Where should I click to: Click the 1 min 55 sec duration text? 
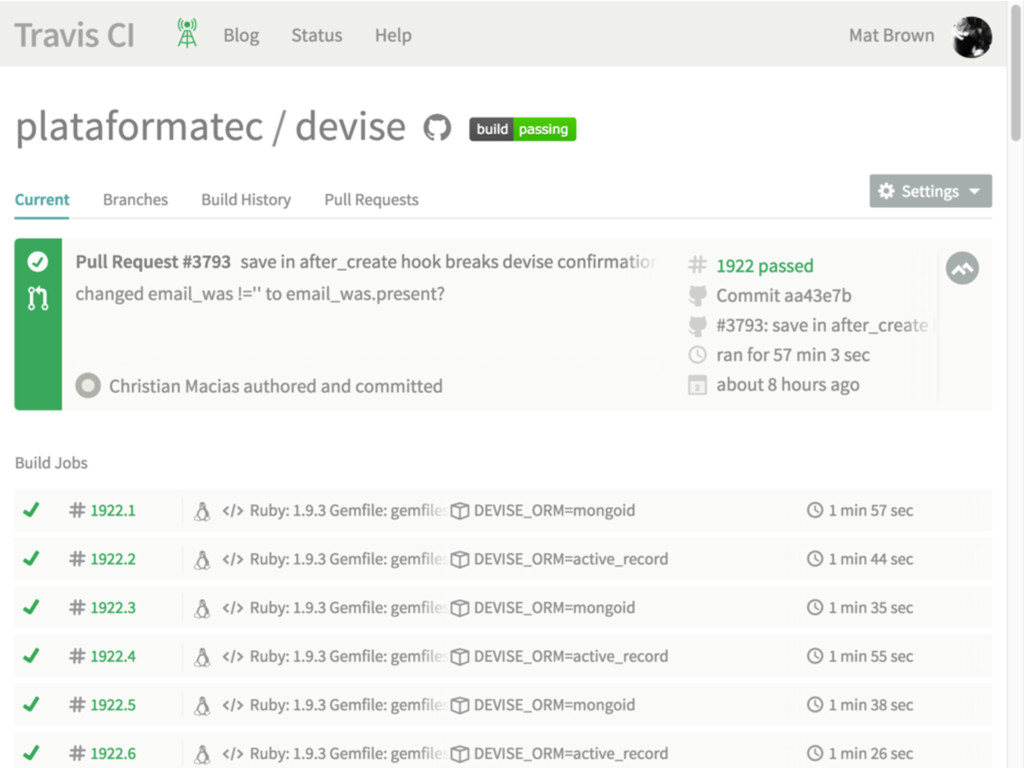[x=871, y=656]
